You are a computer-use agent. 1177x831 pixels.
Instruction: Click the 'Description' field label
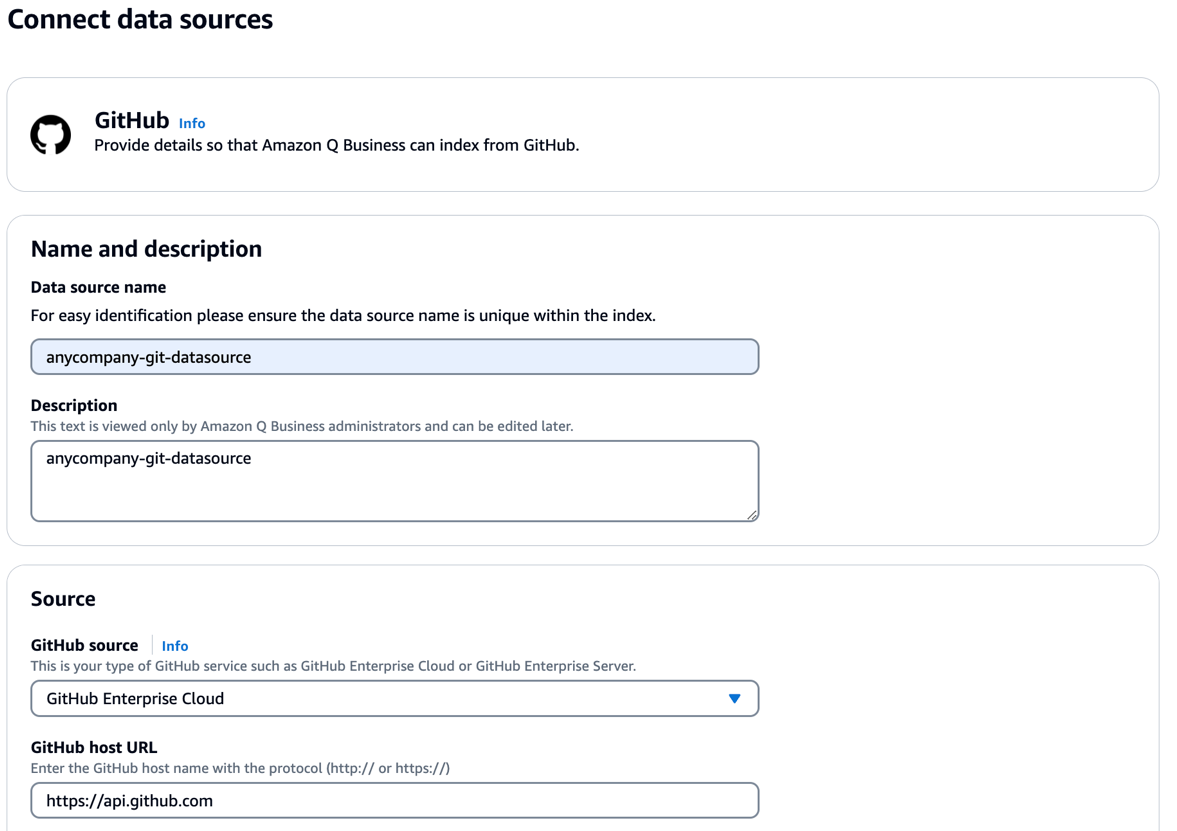(74, 405)
